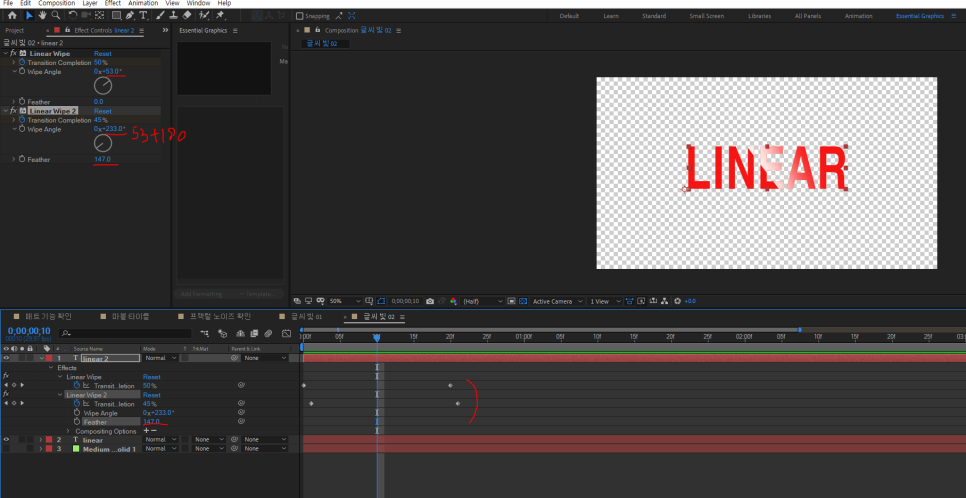Select the Pan Behind anchor point tool

pyautogui.click(x=99, y=15)
